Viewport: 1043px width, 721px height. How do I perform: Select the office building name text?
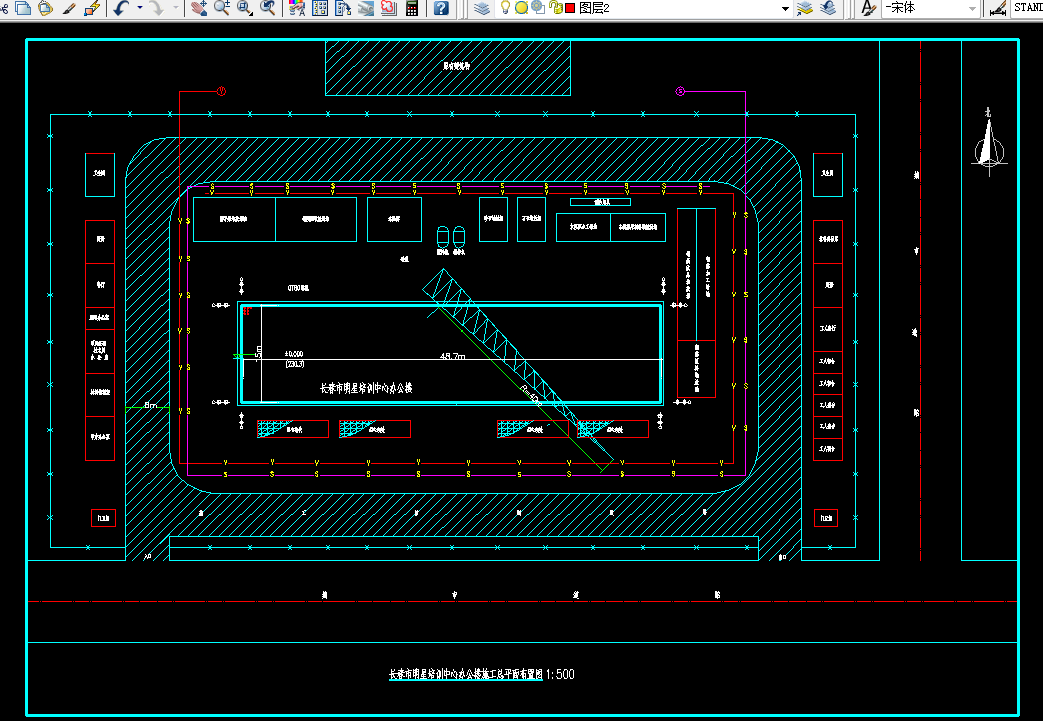click(367, 388)
